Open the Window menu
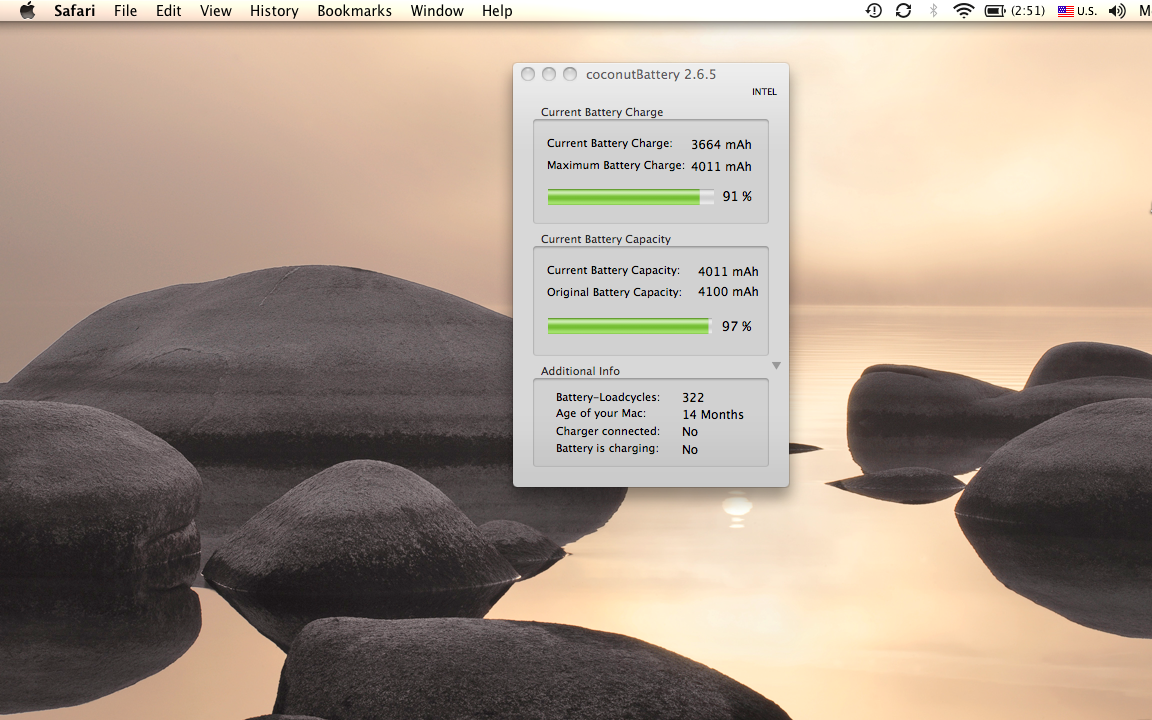Image resolution: width=1152 pixels, height=720 pixels. point(436,10)
